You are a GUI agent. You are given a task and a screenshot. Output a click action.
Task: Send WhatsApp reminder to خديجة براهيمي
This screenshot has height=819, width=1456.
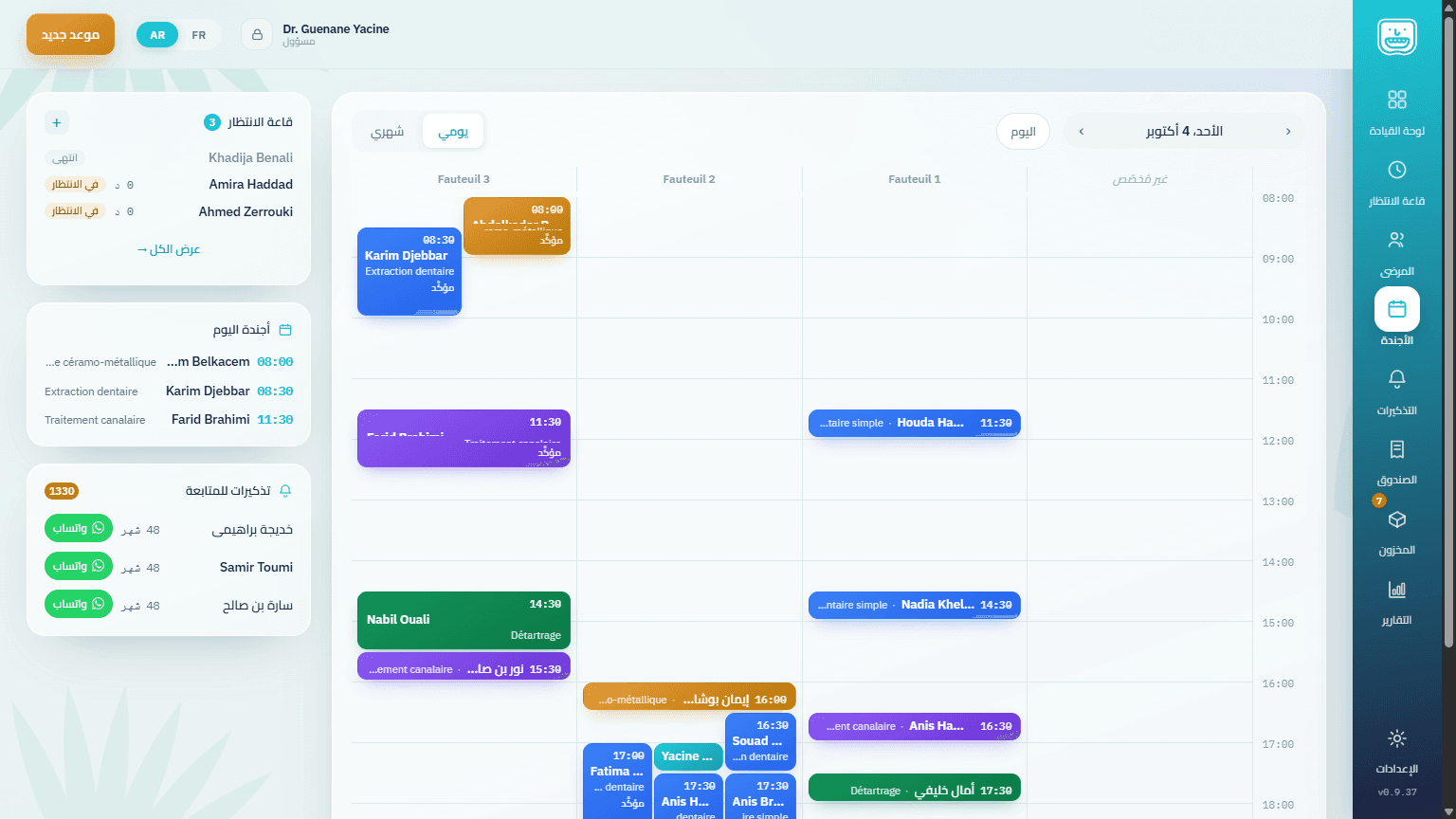click(79, 528)
